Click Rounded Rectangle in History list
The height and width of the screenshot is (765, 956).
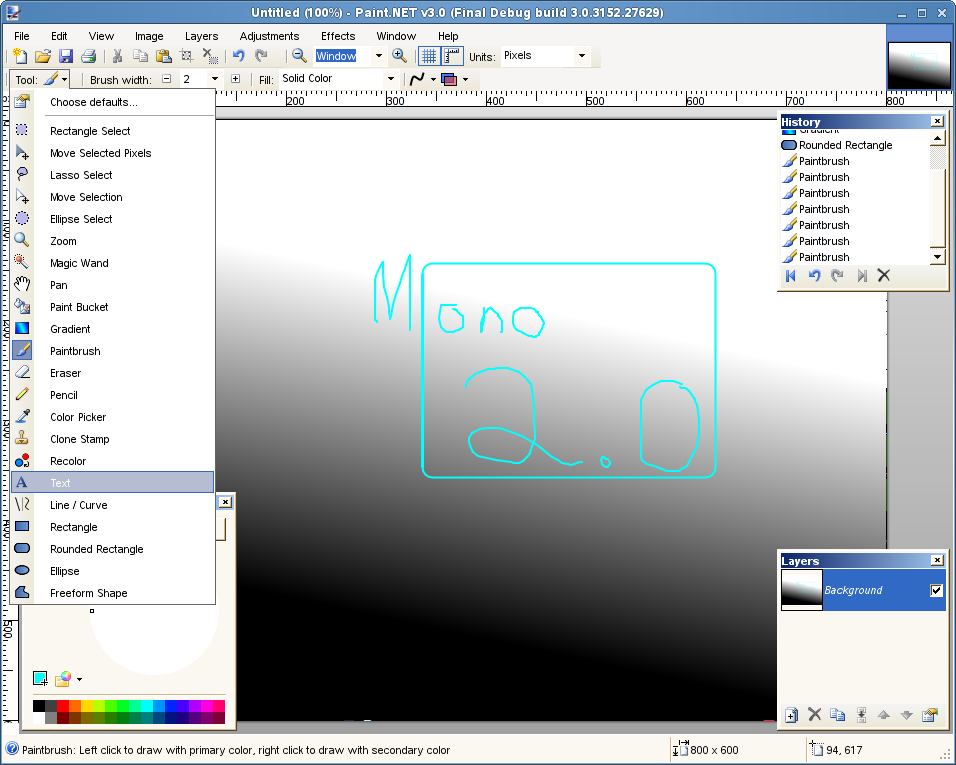tap(855, 145)
